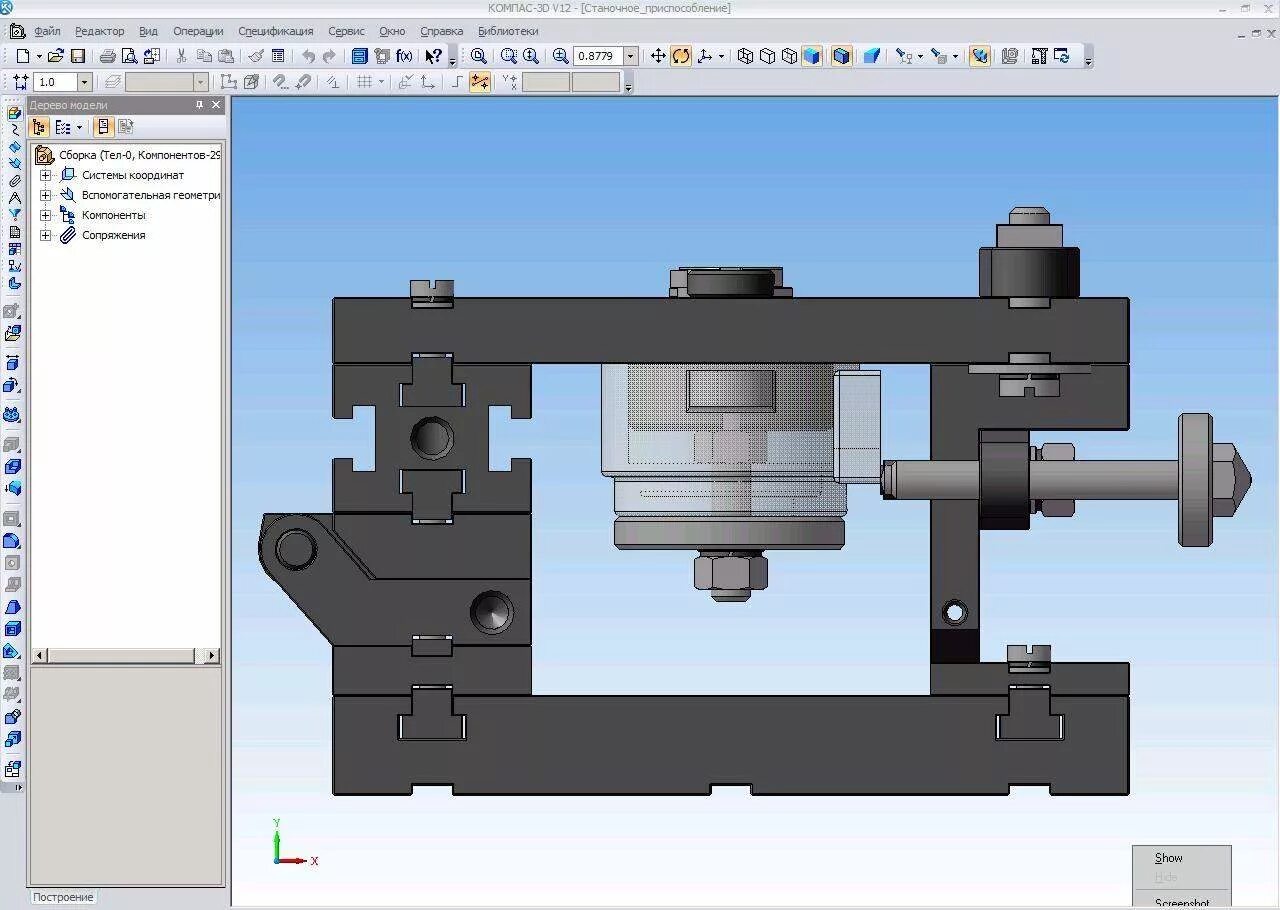Expand the Компоненты node
The width and height of the screenshot is (1280, 910).
pos(45,215)
